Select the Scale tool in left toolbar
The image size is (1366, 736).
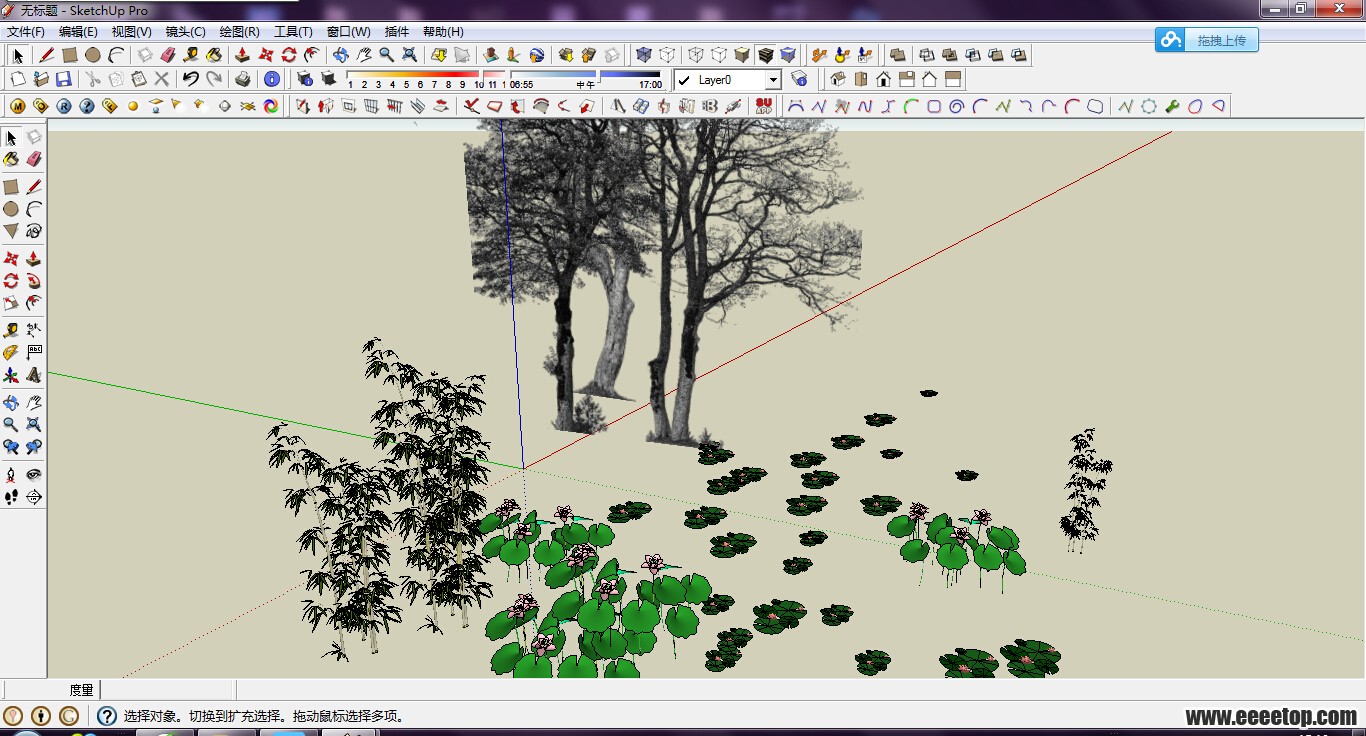click(11, 302)
